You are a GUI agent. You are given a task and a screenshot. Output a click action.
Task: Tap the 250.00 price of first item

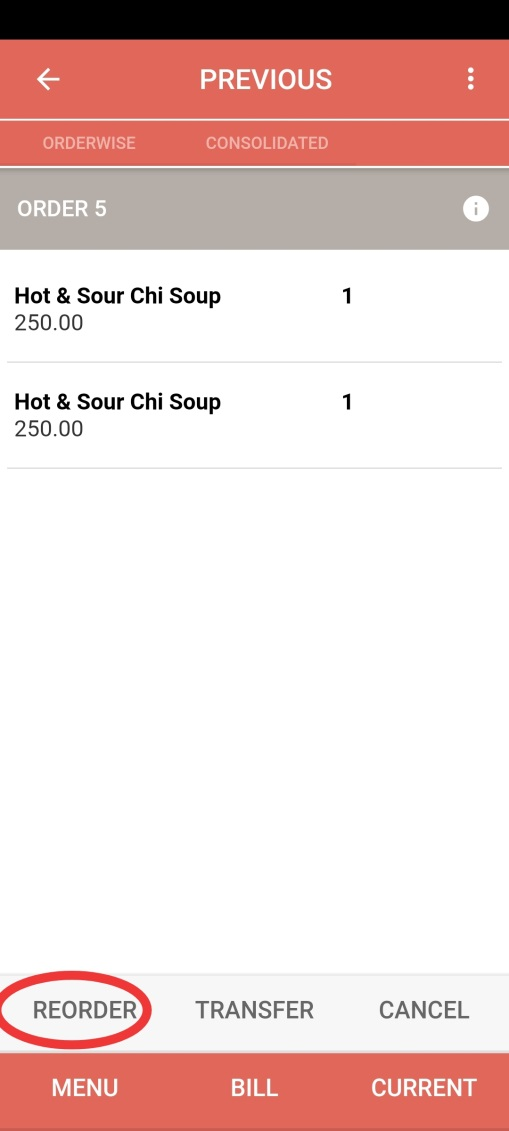click(49, 323)
